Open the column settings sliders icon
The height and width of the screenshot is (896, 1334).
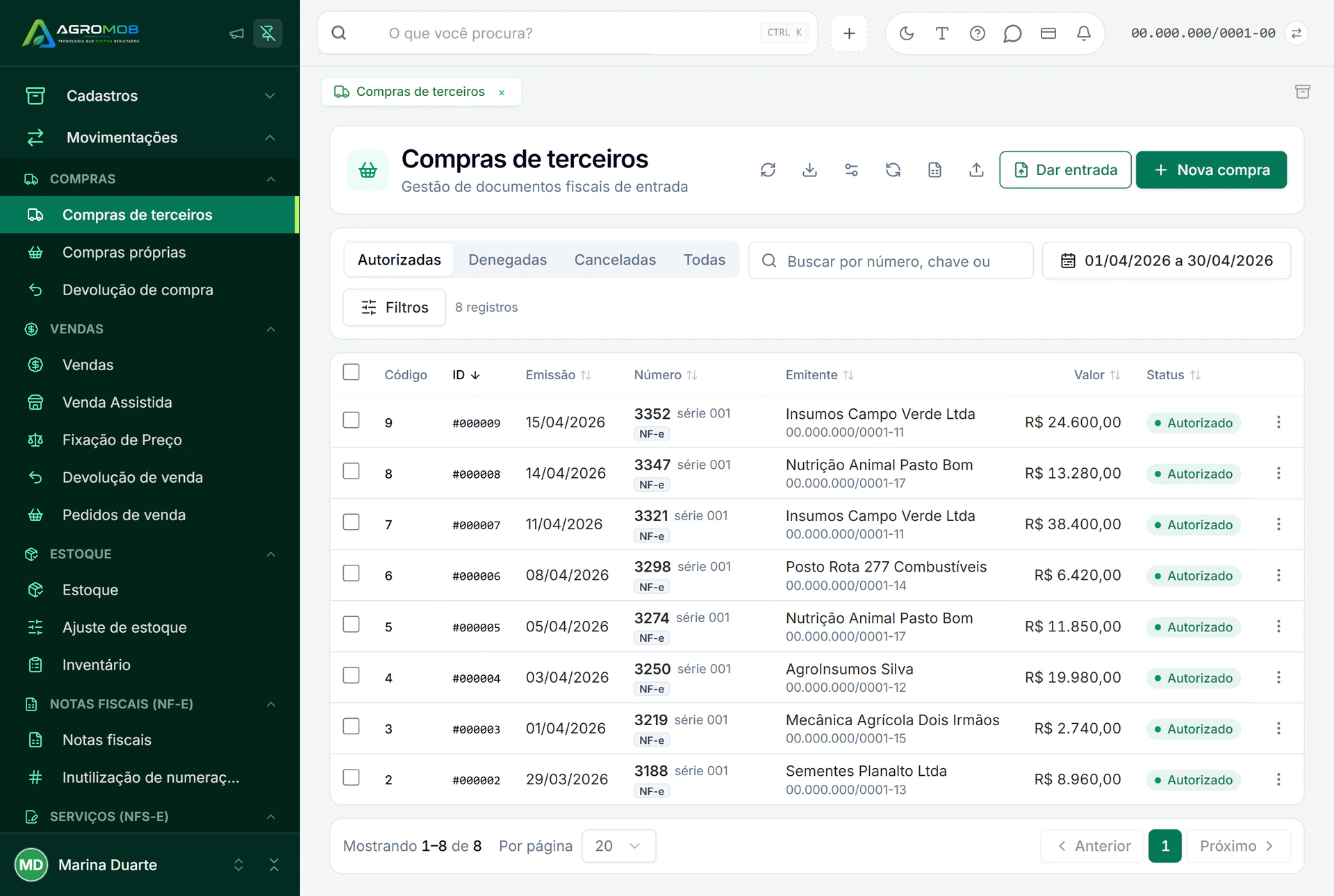tap(851, 170)
